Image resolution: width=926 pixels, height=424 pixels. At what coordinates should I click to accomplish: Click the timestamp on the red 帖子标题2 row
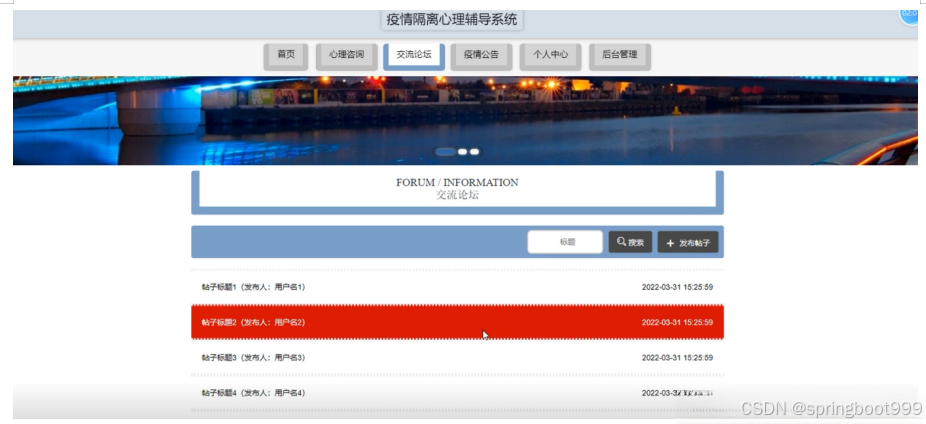click(677, 322)
